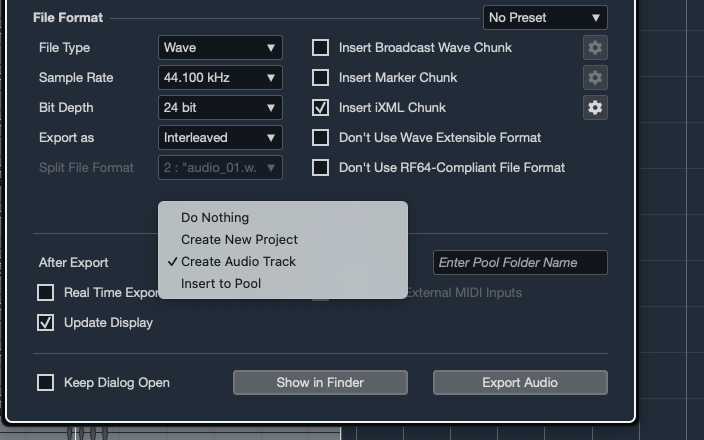The image size is (704, 440).
Task: Check Don't Use RF64-Compliant File Format
Action: coord(320,167)
